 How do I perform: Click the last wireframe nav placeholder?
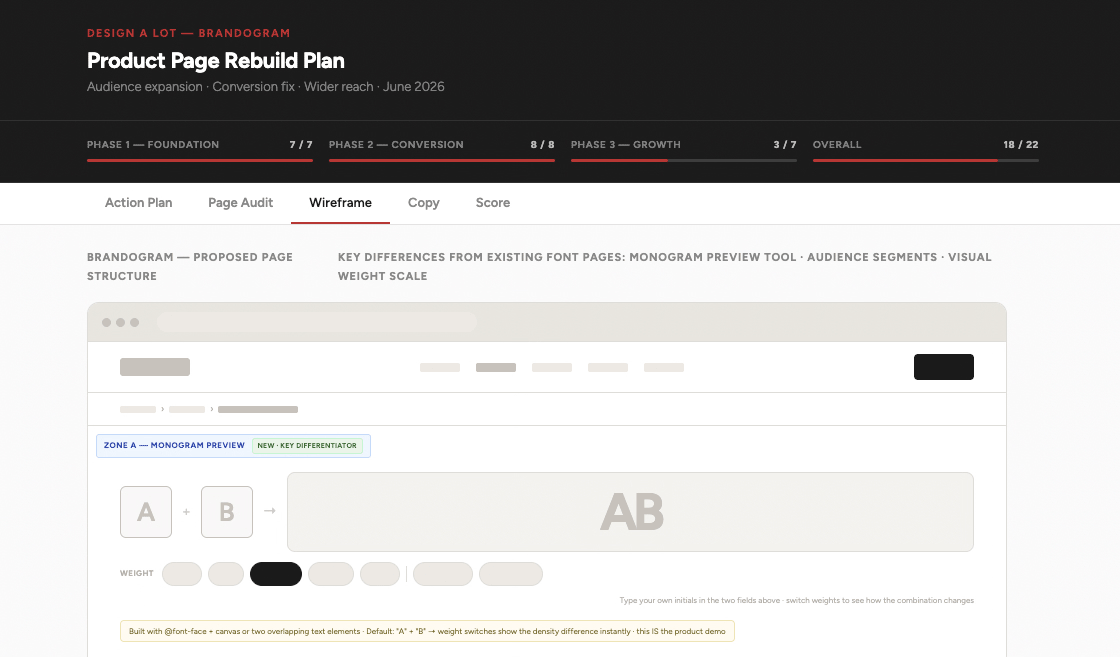pyautogui.click(x=664, y=368)
